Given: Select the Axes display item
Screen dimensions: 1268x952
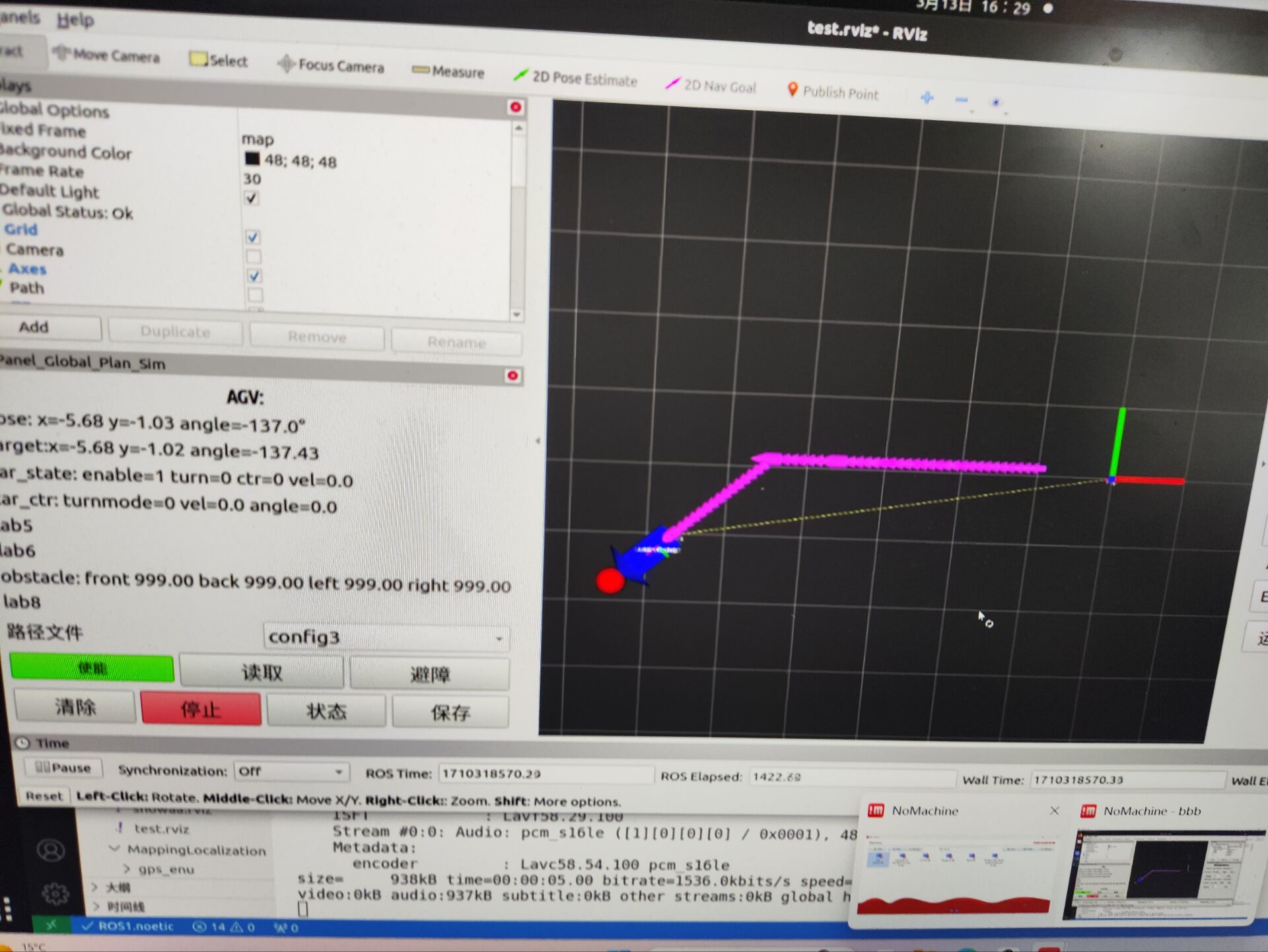Looking at the screenshot, I should pos(27,269).
